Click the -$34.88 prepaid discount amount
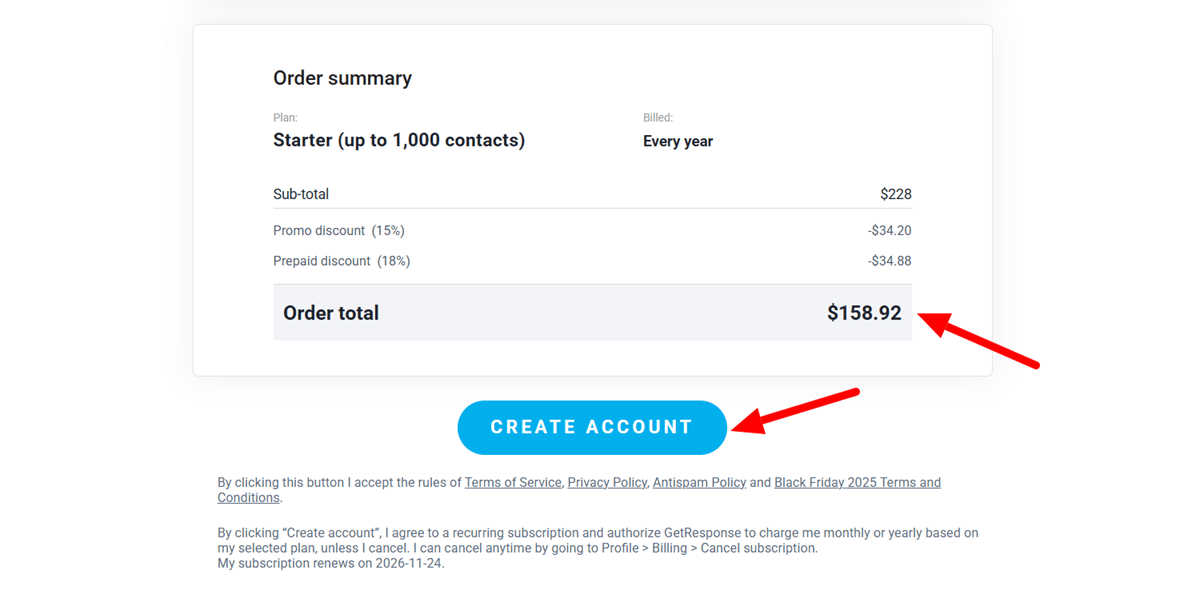Screen dimensions: 1200x600 (x=891, y=261)
